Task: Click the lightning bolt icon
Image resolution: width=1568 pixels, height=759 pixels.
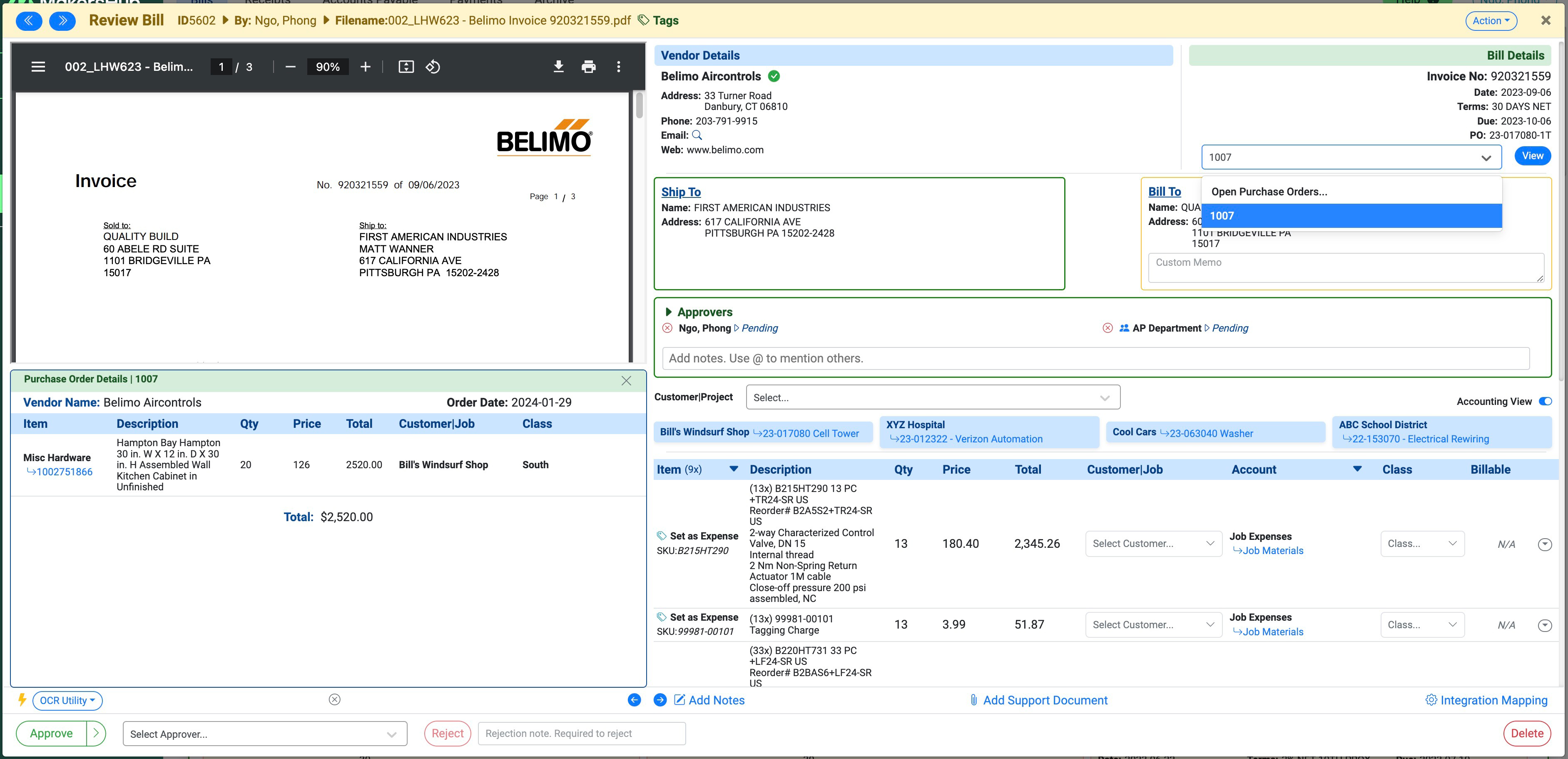Action: click(22, 699)
